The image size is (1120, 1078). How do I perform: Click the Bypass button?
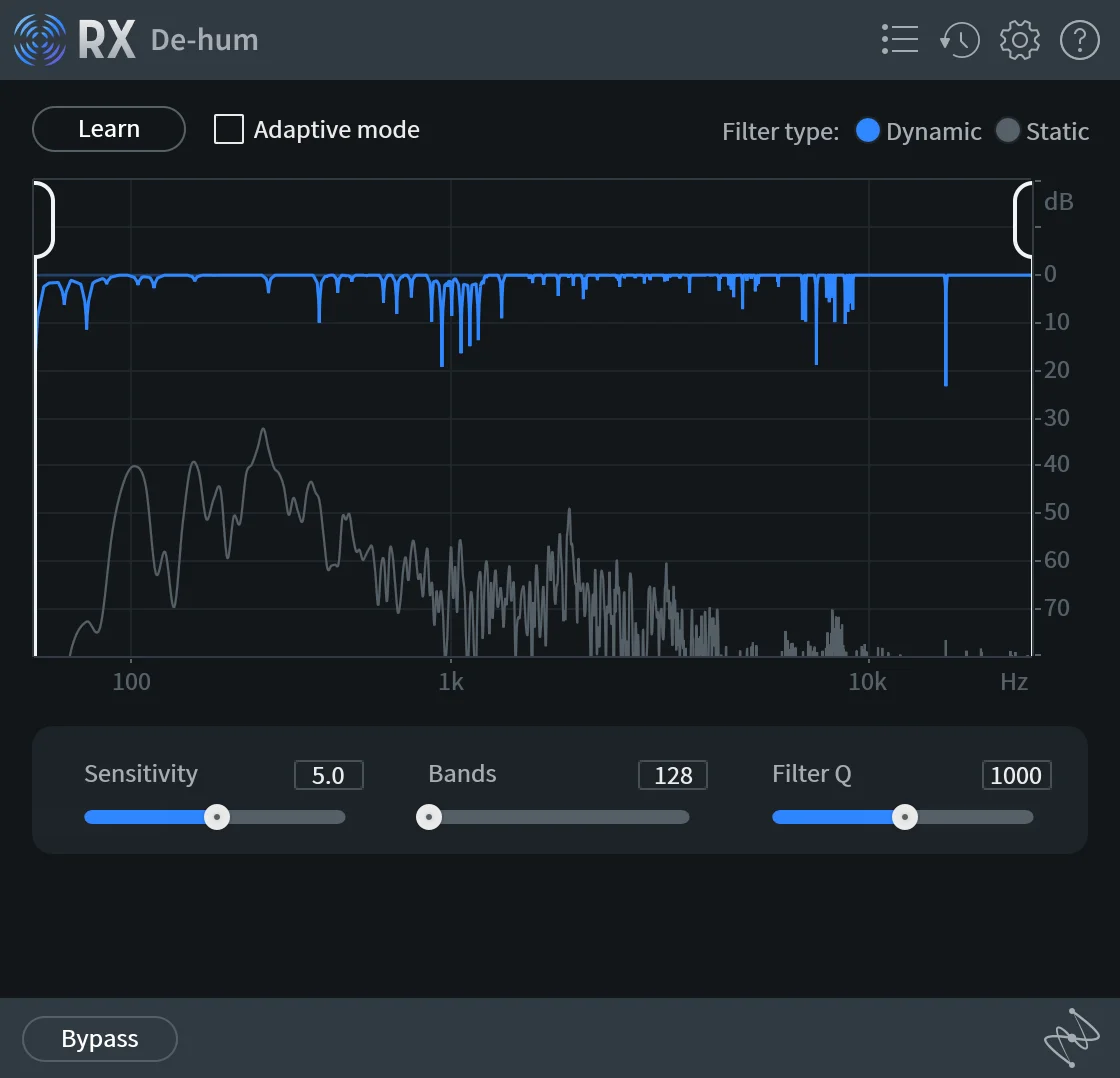pyautogui.click(x=100, y=1038)
